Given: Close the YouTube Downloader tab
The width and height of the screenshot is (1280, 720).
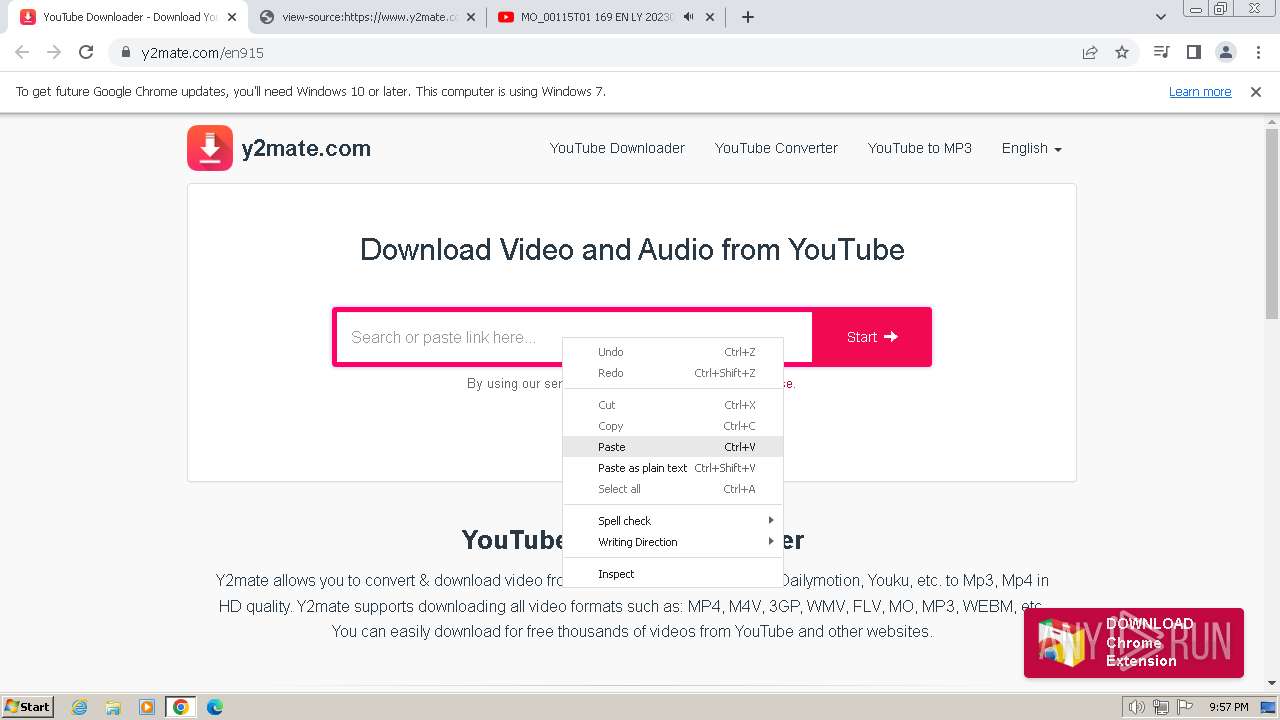Looking at the screenshot, I should coord(231,17).
